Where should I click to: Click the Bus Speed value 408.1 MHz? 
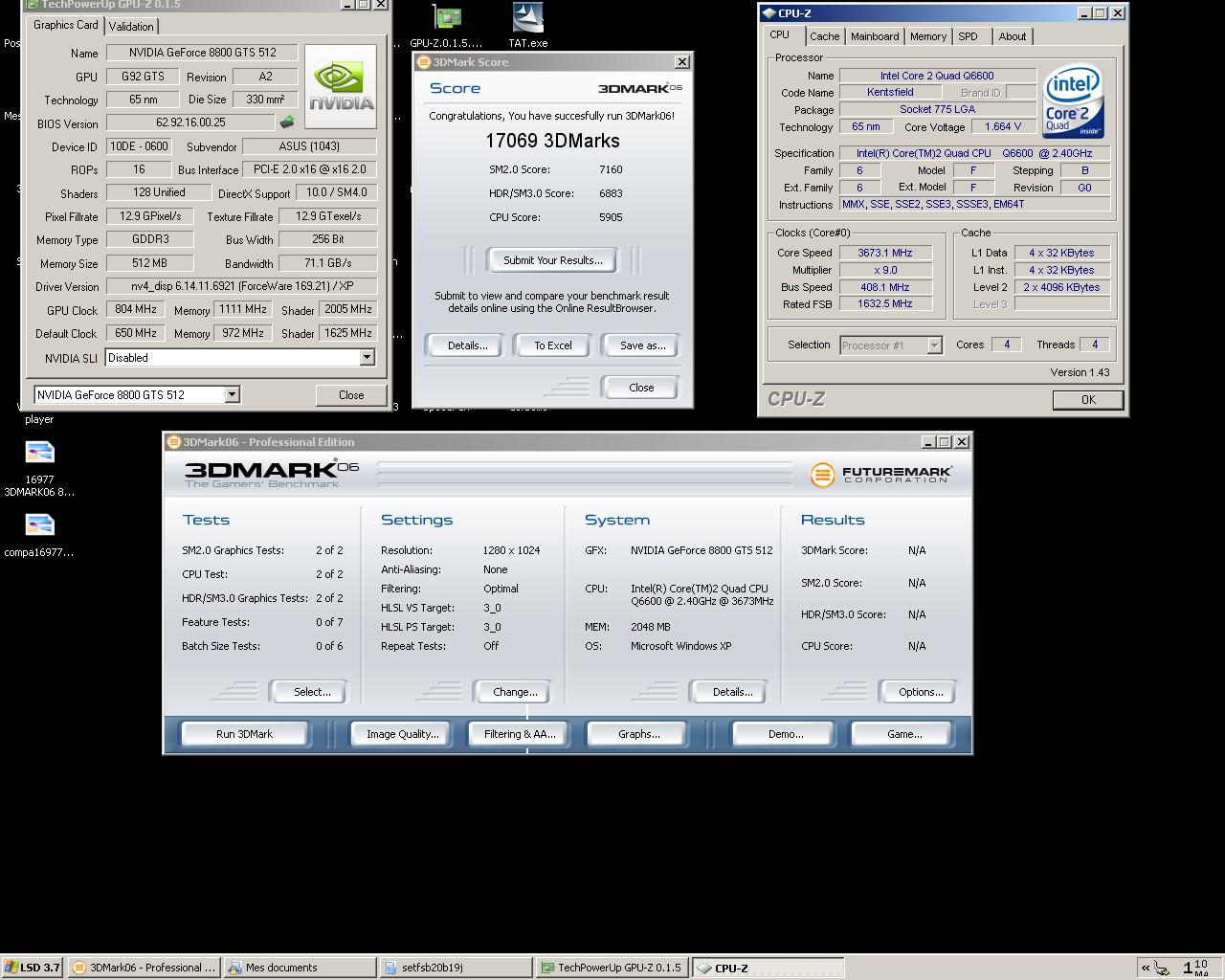pyautogui.click(x=885, y=287)
